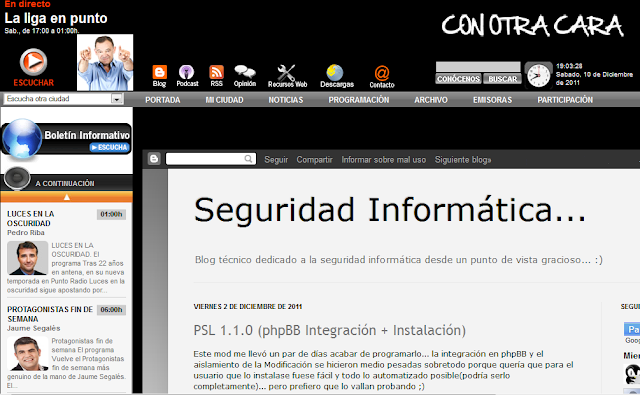Click the Pedro Riba name text

(x=26, y=233)
